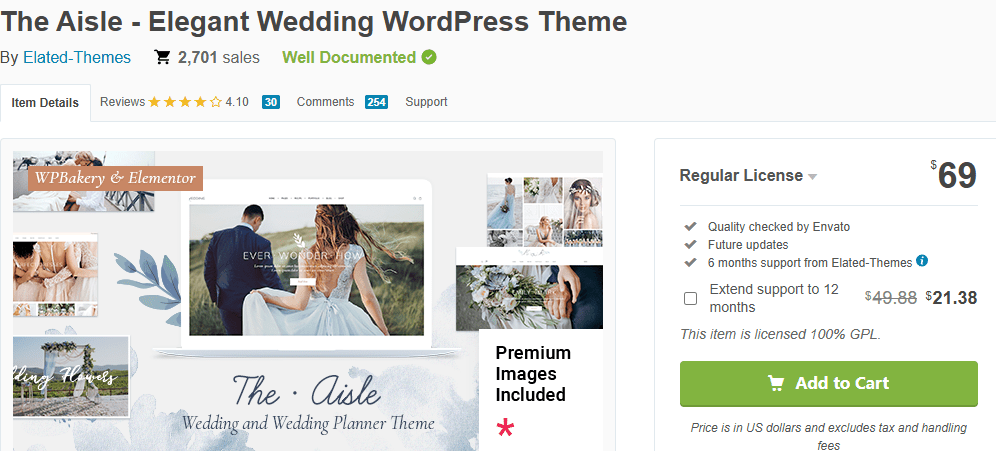This screenshot has height=451, width=996.
Task: Click the comments count badge 254
Action: click(x=376, y=102)
